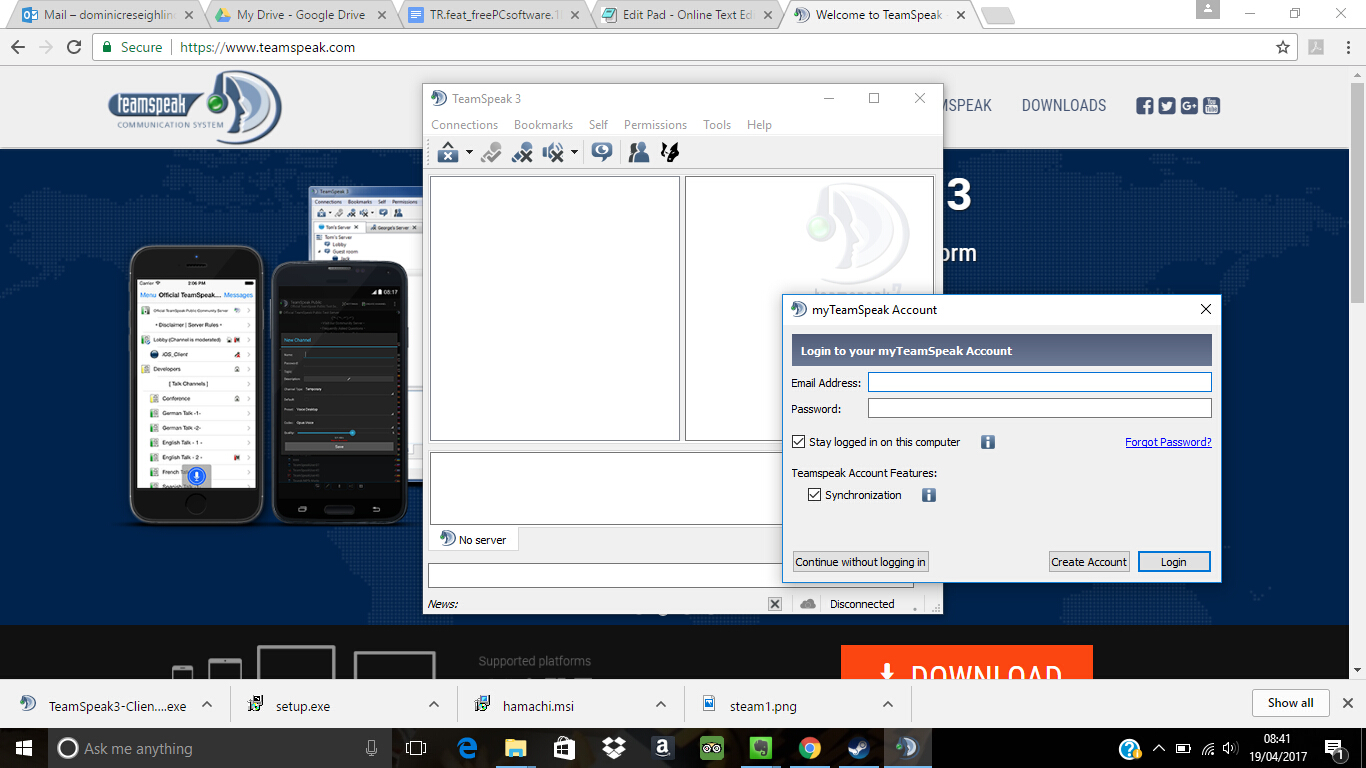Reload the page in Chrome
The width and height of the screenshot is (1366, 768).
click(x=74, y=47)
